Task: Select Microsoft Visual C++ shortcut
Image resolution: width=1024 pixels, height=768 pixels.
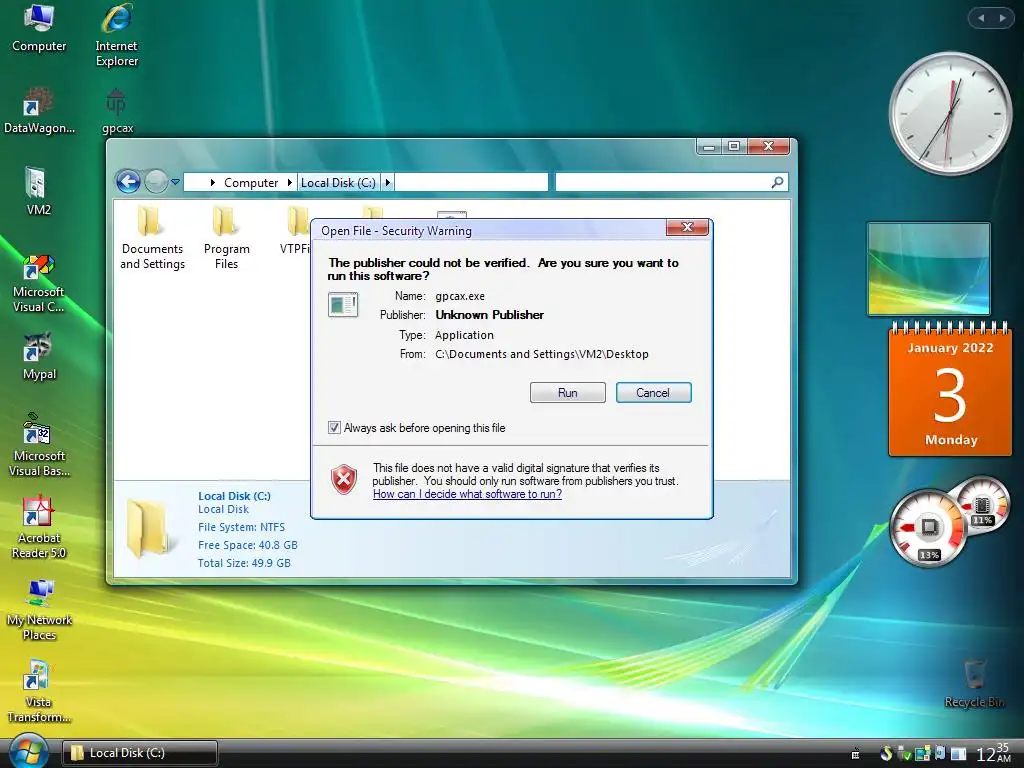Action: [39, 283]
